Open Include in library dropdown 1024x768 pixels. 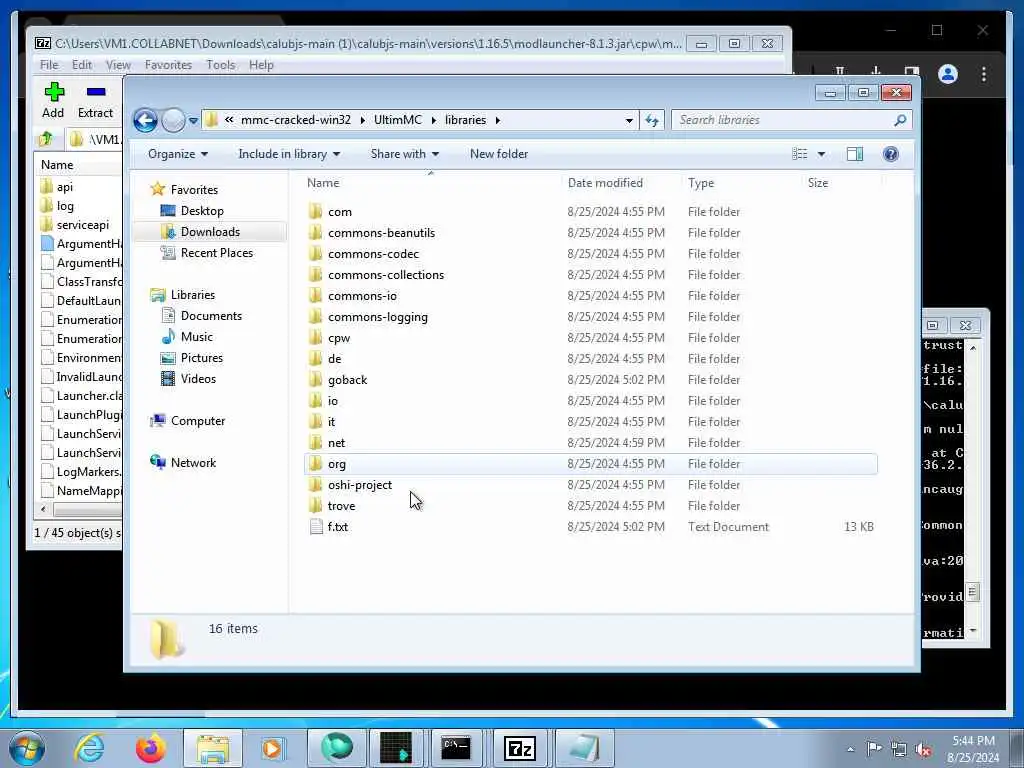tap(289, 154)
